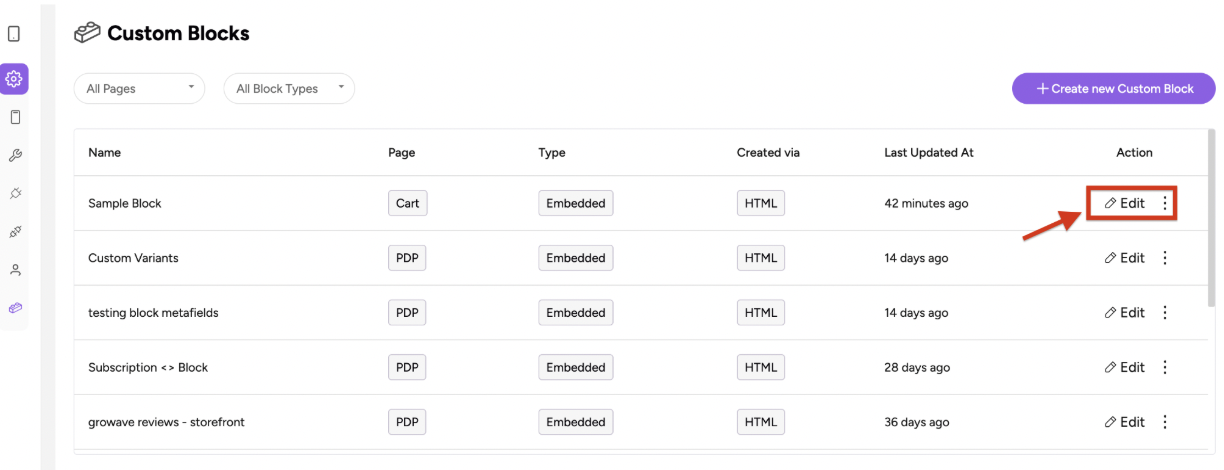Edit the Sample Block row
Image resolution: width=1224 pixels, height=470 pixels.
[x=1125, y=203]
